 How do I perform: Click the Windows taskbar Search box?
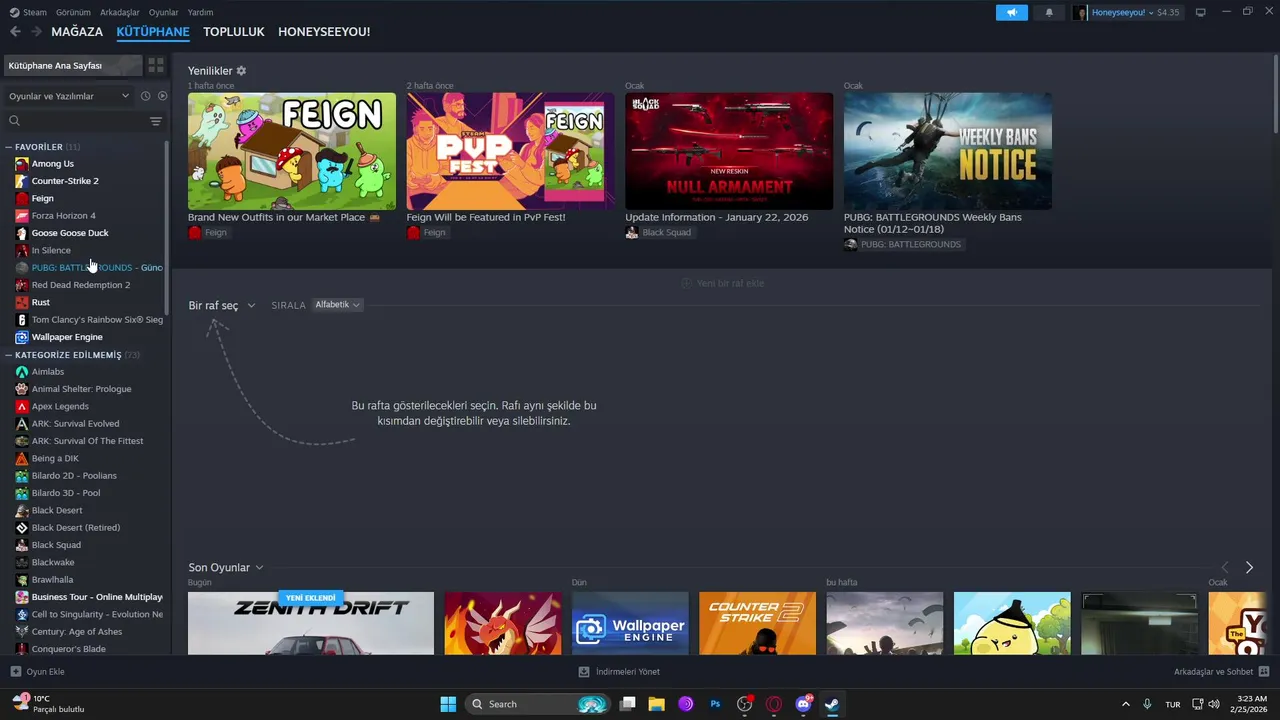537,704
